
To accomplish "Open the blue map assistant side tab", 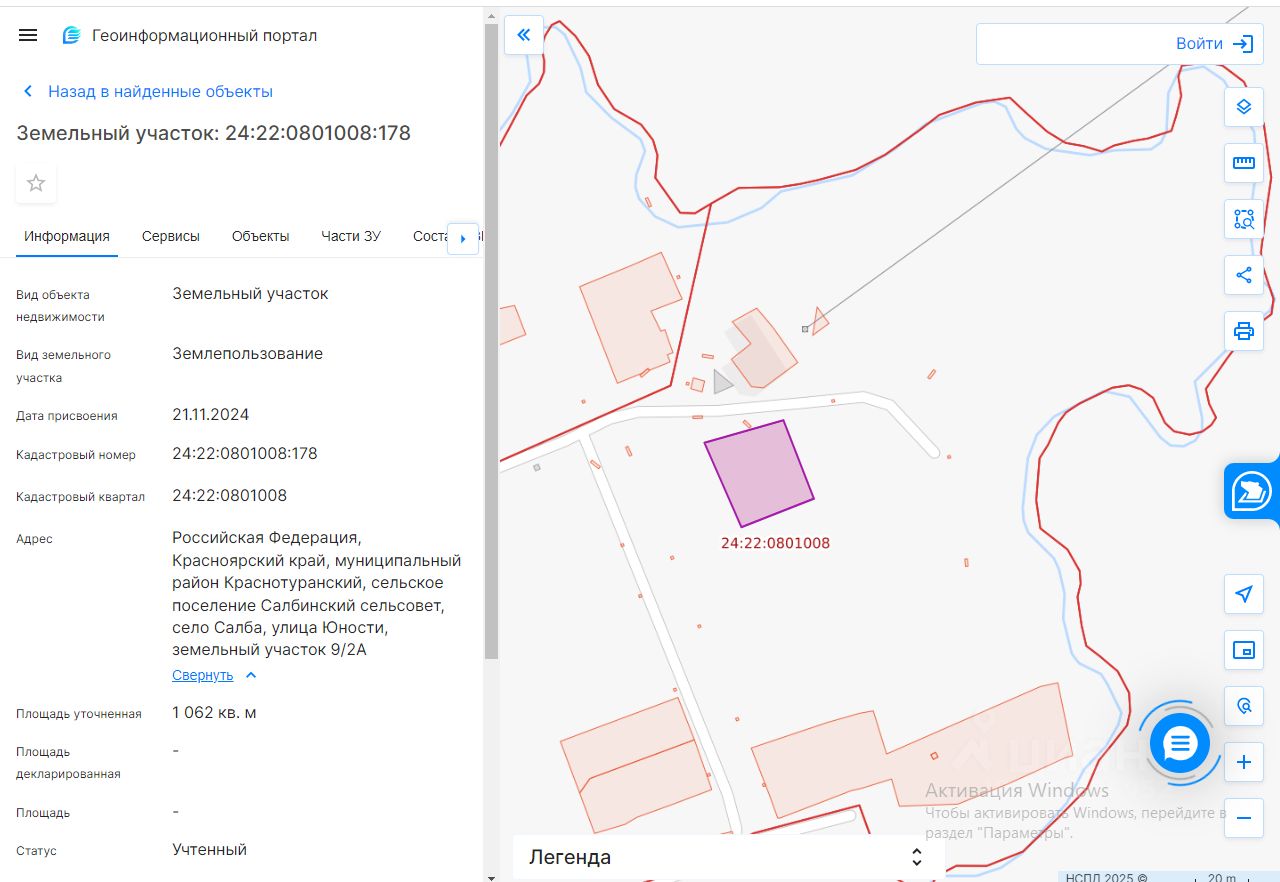I will click(x=1252, y=491).
